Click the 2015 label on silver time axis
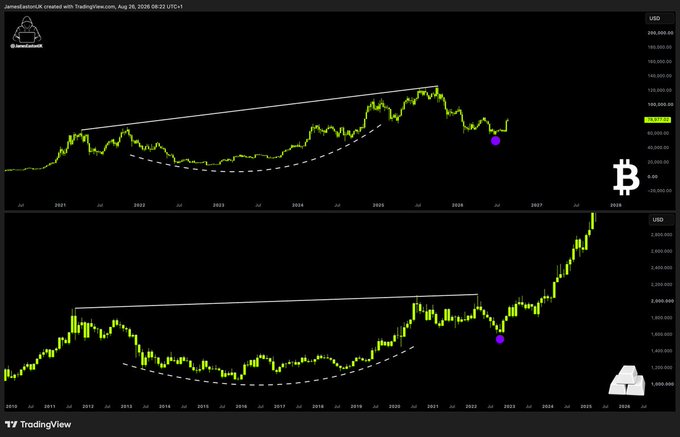Screen dimensions: 680x437 pyautogui.click(x=203, y=407)
